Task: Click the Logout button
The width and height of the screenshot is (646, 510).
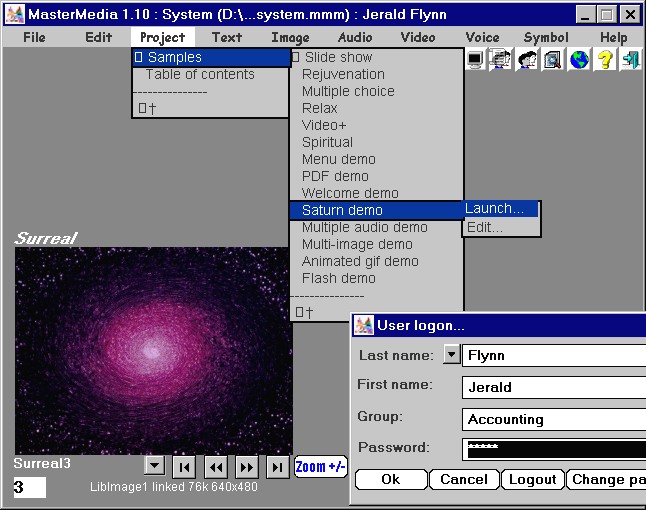Action: (x=533, y=480)
